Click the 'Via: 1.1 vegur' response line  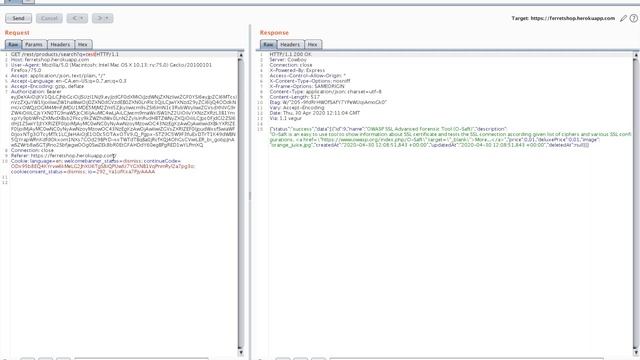coord(285,118)
